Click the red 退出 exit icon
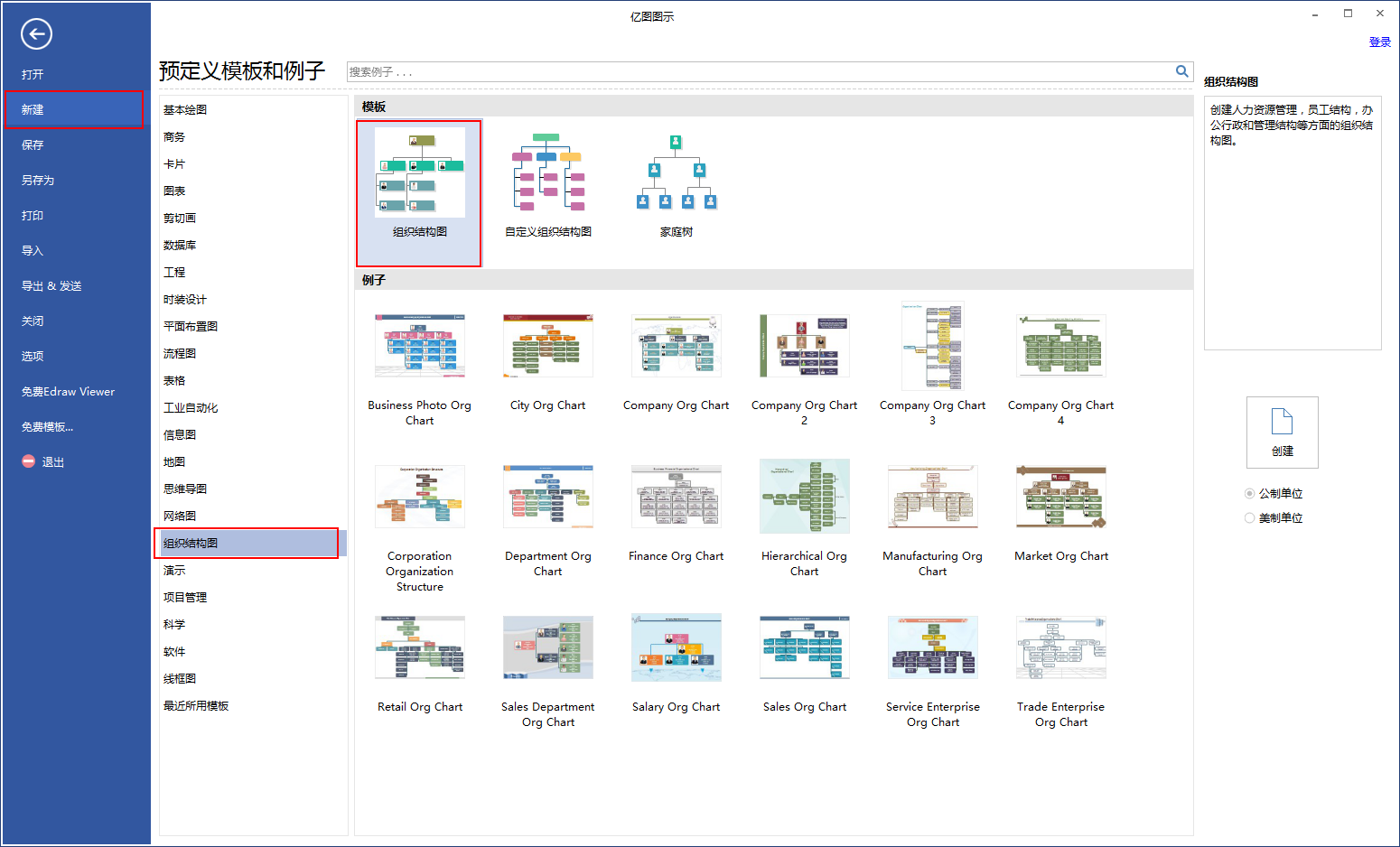 (28, 461)
